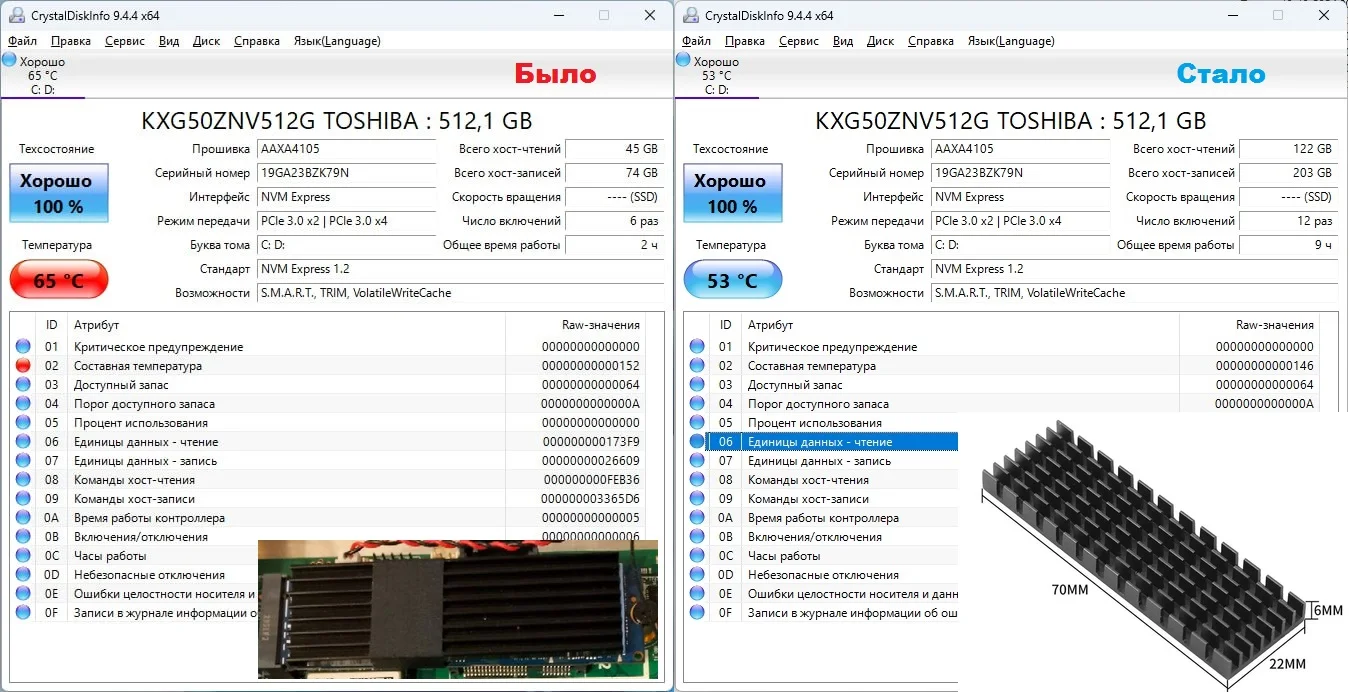Click Интерфейс NVM Express field in left window

[346, 197]
